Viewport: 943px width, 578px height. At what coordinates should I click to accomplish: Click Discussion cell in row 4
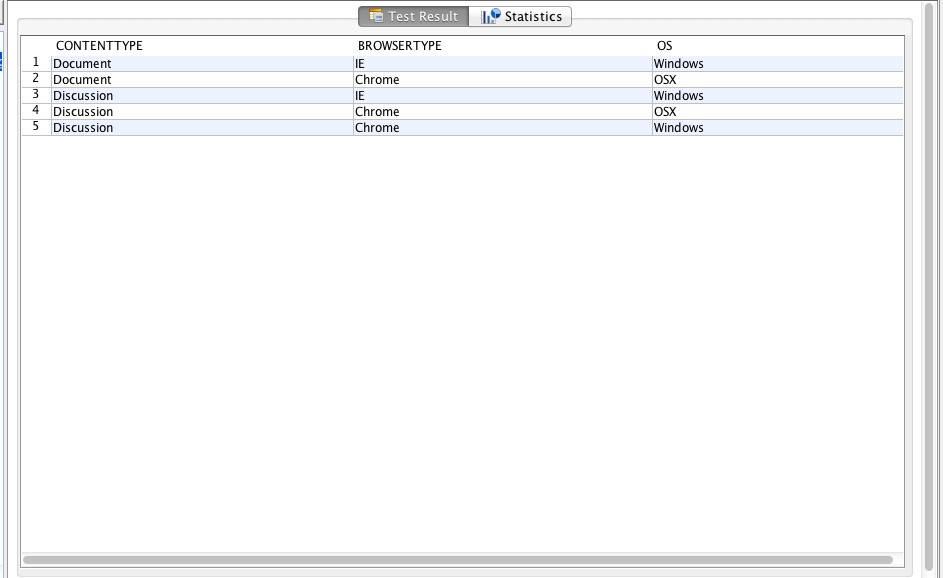[202, 111]
